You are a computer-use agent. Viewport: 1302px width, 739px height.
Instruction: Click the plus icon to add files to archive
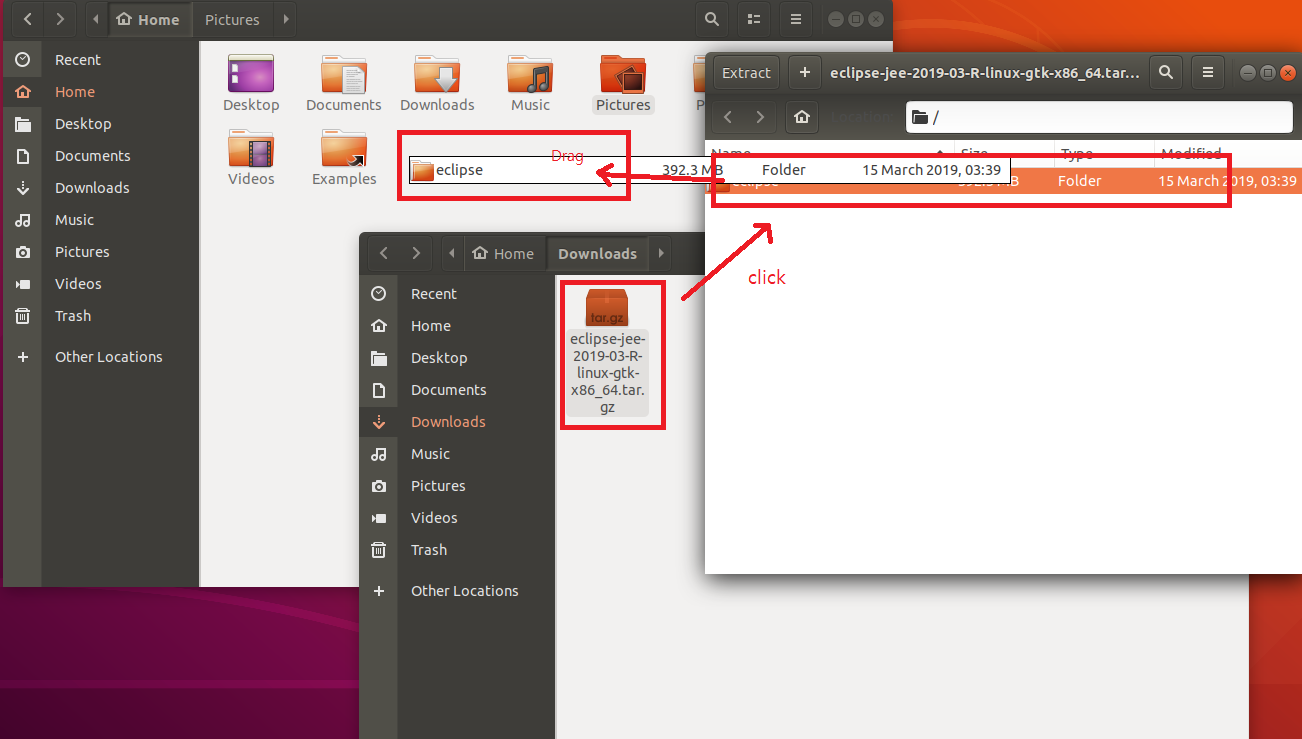[x=804, y=71]
